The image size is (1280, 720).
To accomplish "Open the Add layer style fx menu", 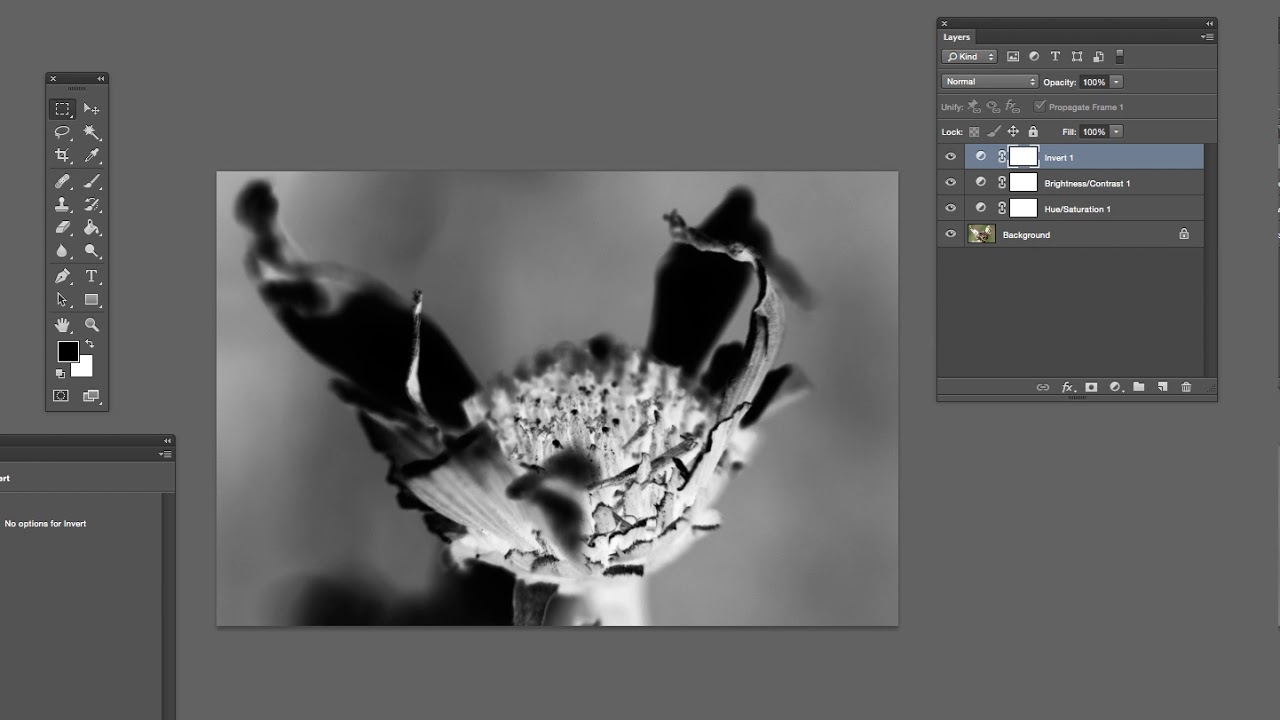I will click(1068, 387).
